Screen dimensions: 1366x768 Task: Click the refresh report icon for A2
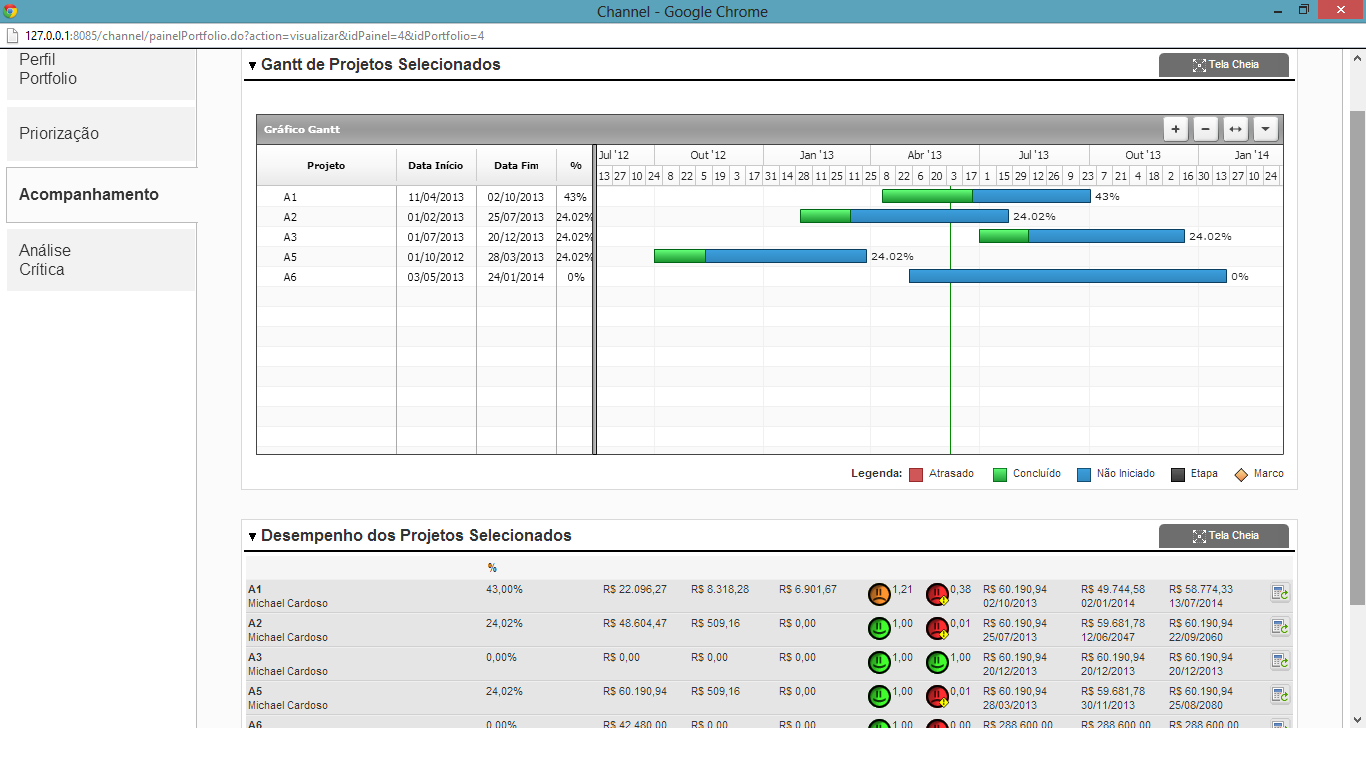[x=1280, y=628]
